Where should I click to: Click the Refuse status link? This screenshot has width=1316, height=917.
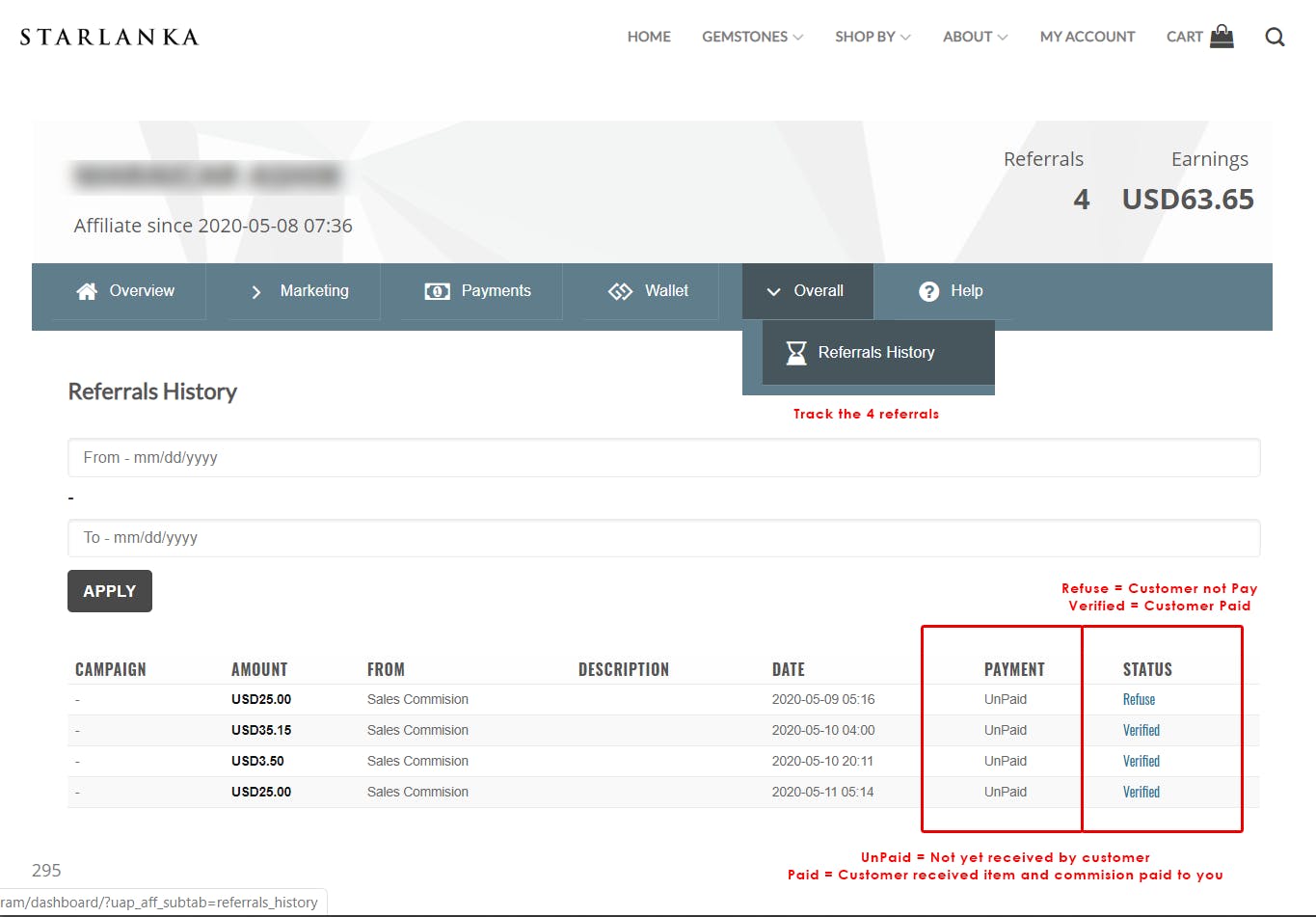tap(1139, 699)
